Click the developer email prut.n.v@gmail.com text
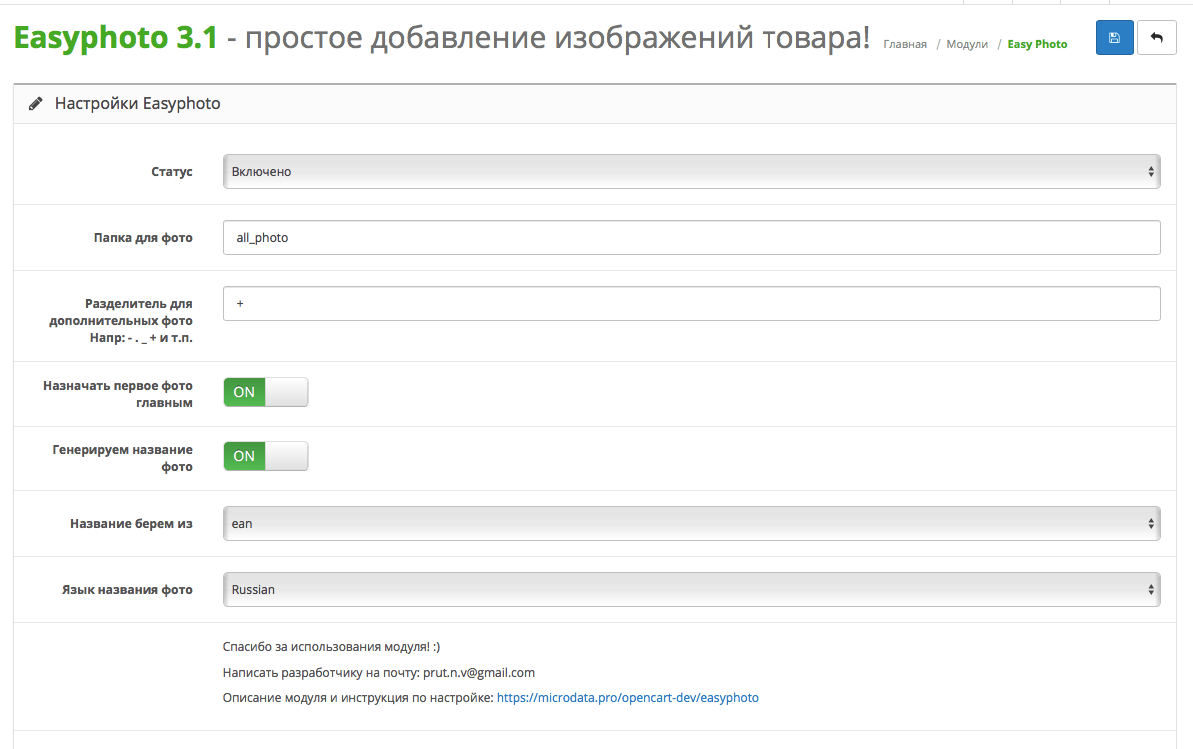Viewport: 1193px width, 749px height. tap(479, 673)
